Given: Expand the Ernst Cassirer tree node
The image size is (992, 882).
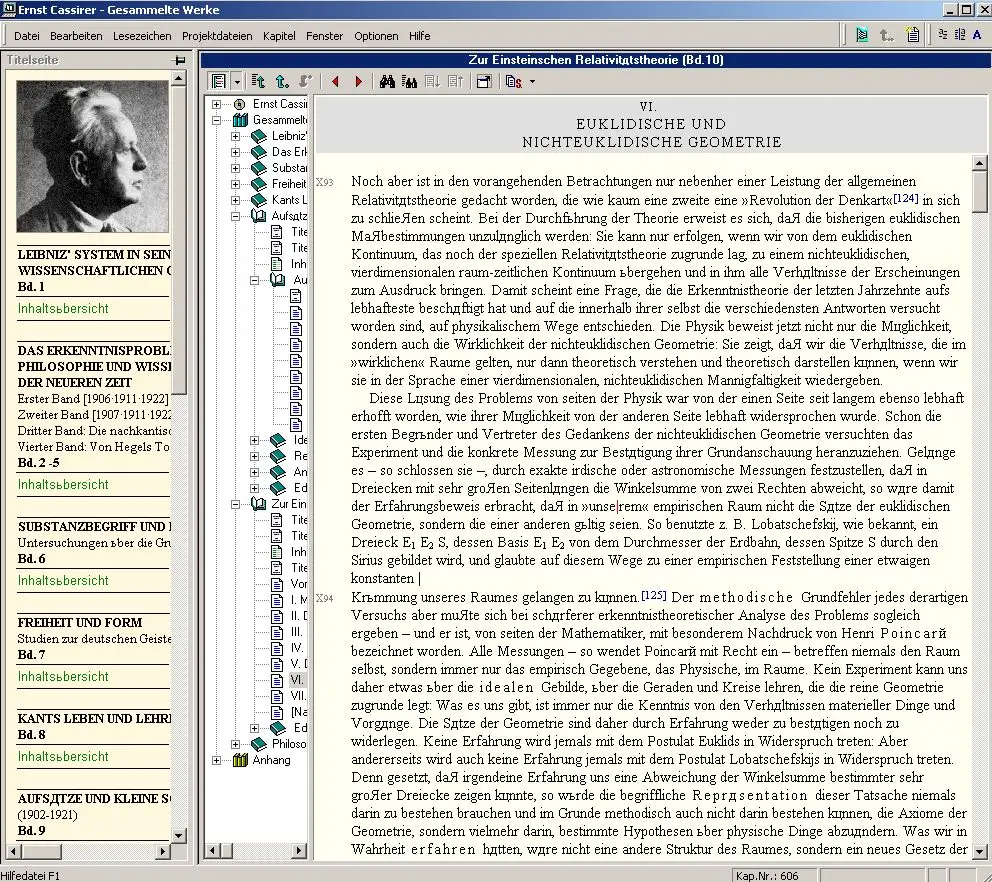Looking at the screenshot, I should 216,104.
